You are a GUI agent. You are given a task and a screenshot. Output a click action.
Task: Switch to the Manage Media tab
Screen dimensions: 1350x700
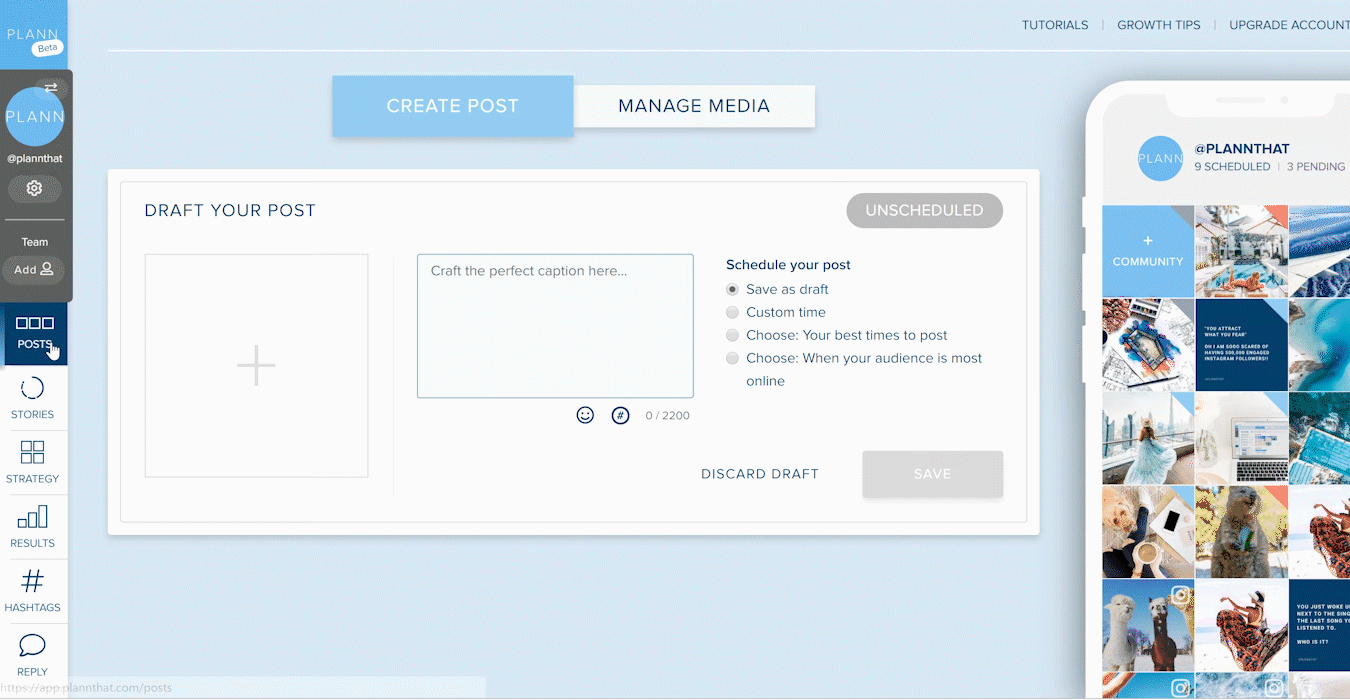(694, 106)
